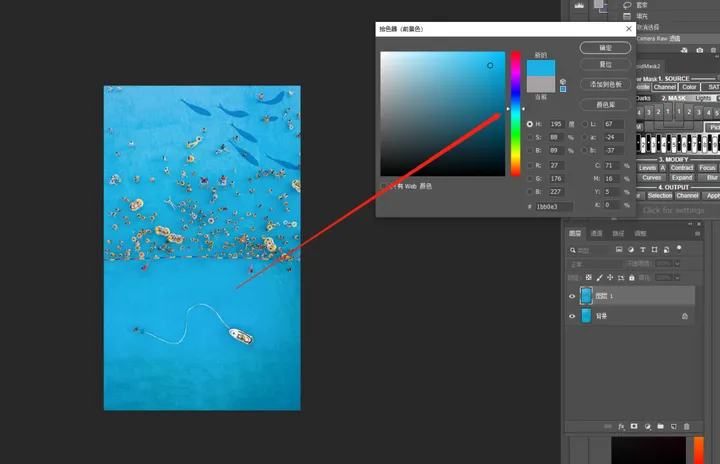Select the H hue radio button

pos(530,124)
